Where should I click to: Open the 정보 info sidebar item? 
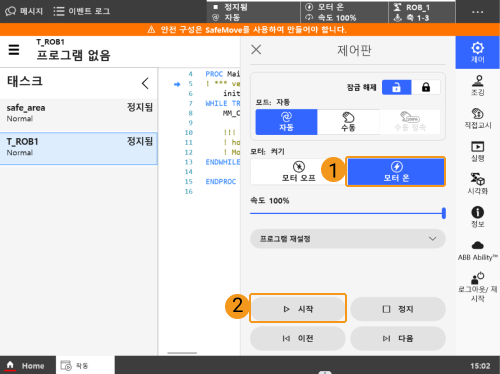point(477,217)
